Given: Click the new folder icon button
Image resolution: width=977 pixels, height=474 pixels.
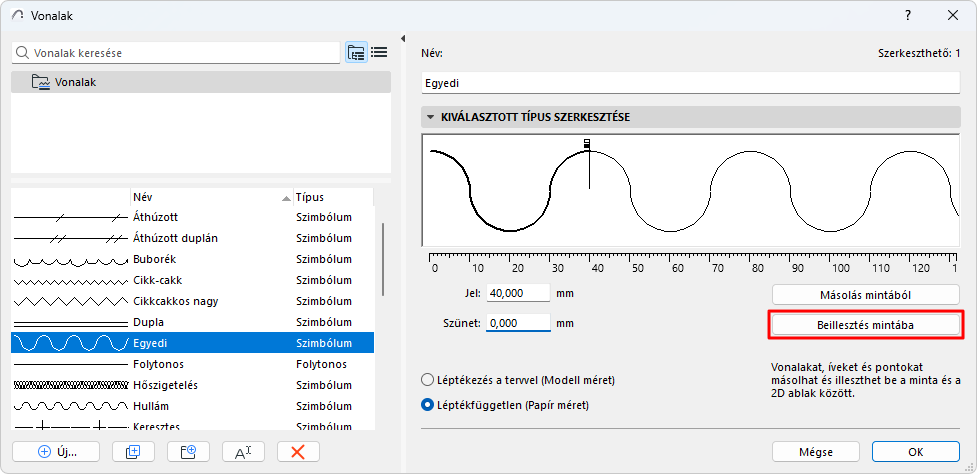Looking at the screenshot, I should 189,452.
